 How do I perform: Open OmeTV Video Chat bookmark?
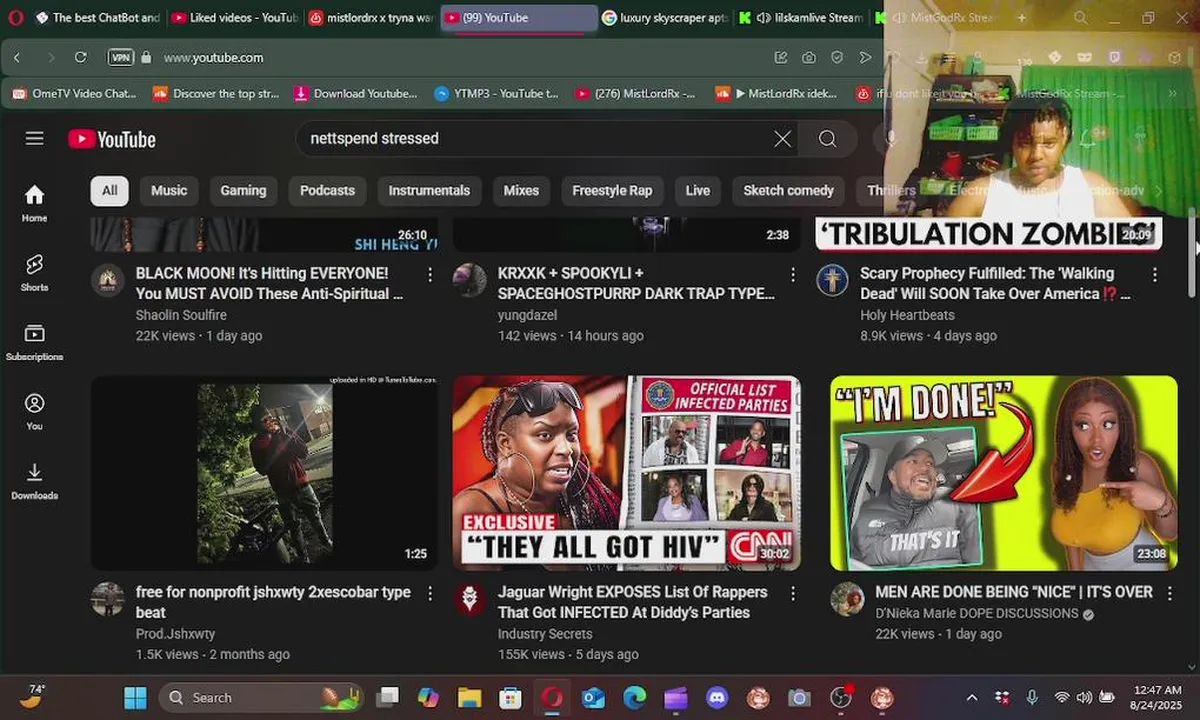click(76, 94)
